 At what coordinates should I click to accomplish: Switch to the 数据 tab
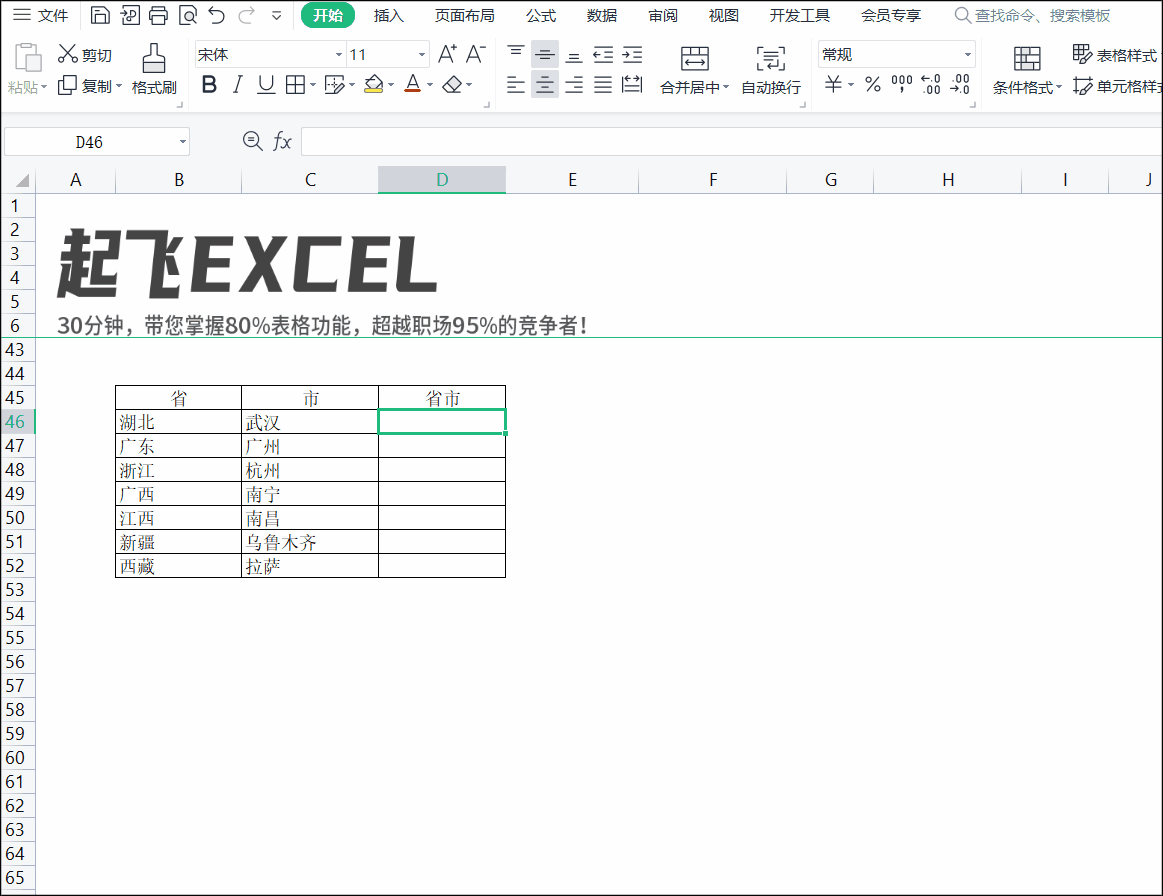[602, 15]
